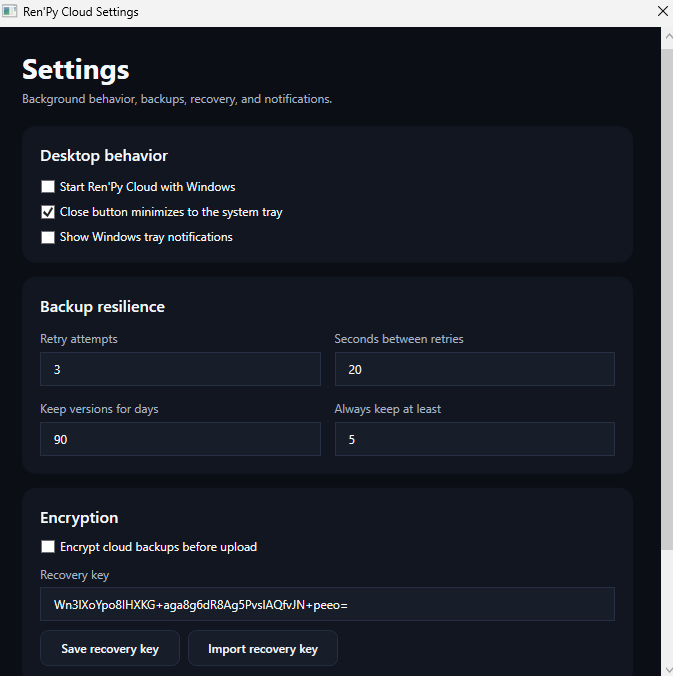Click the vertical scrollbar thumb
This screenshot has width=673, height=676.
pyautogui.click(x=667, y=299)
